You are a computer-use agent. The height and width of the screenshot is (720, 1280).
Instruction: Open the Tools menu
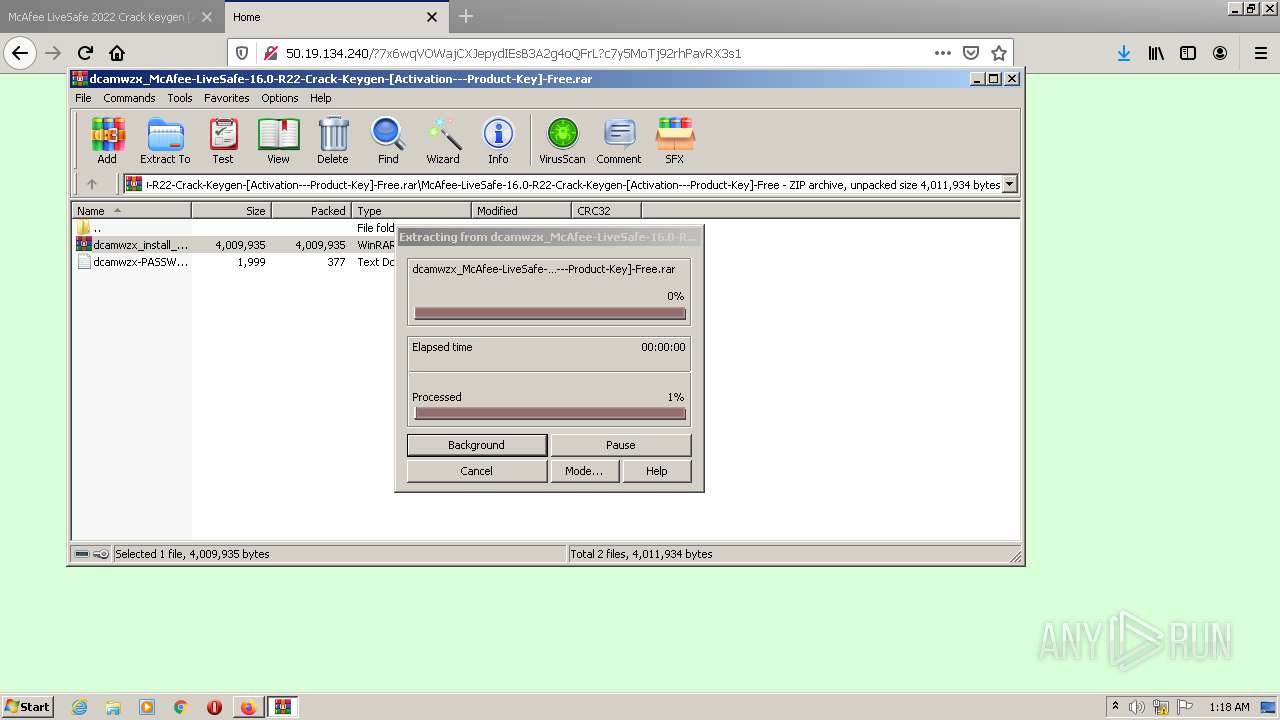point(180,98)
